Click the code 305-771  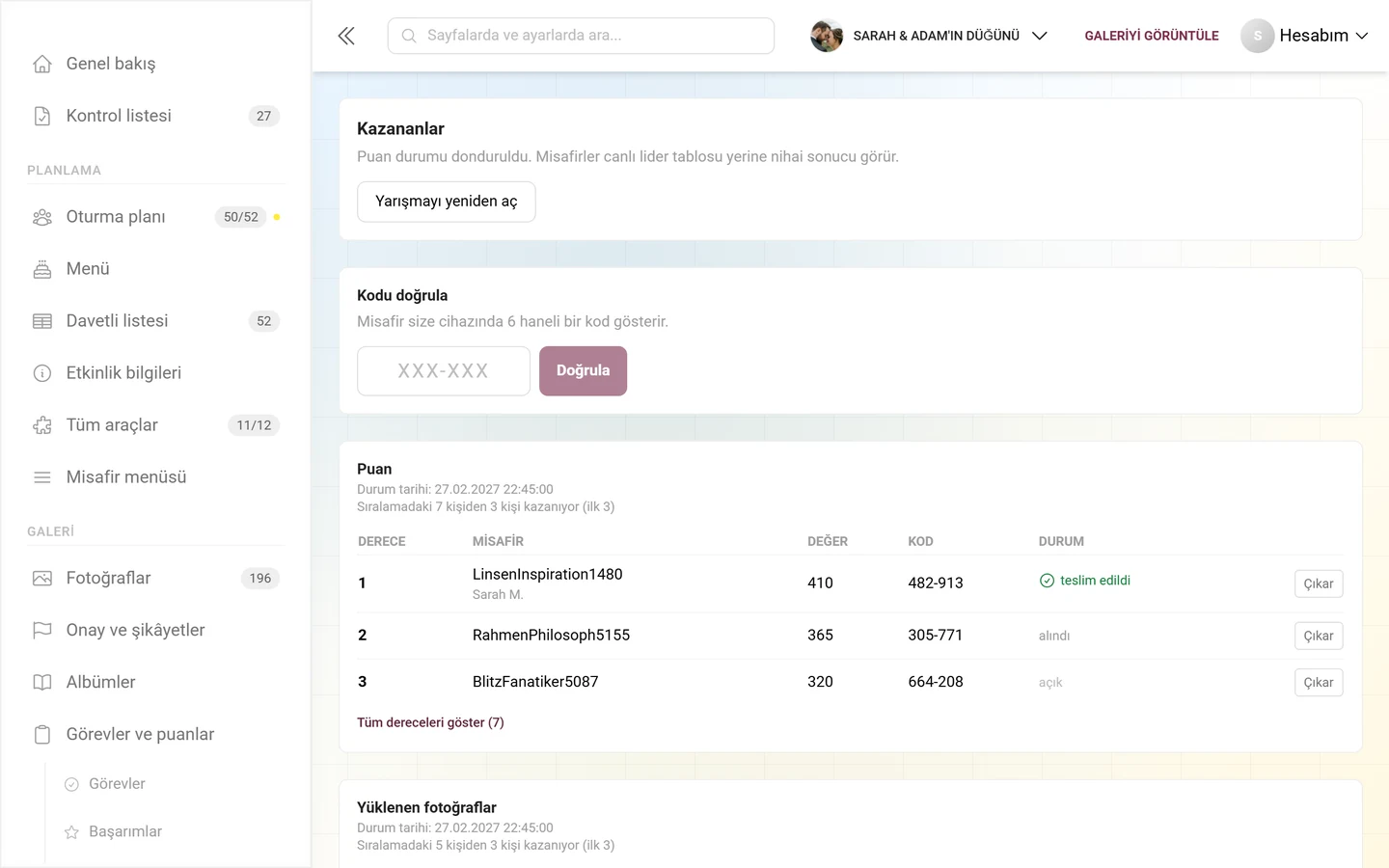coord(936,636)
